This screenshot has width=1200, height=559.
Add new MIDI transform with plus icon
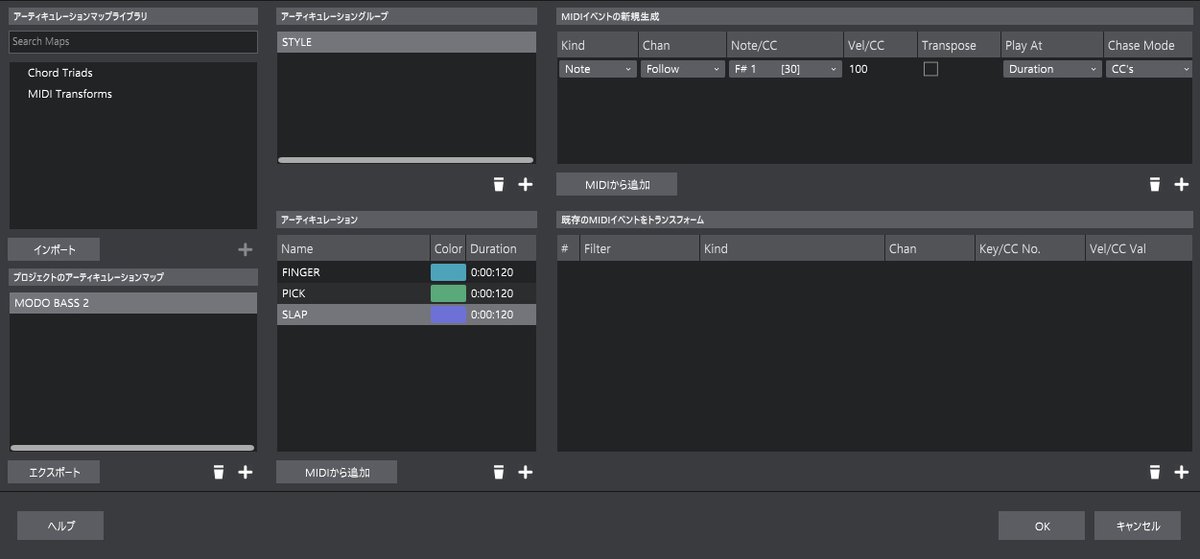(x=1181, y=472)
